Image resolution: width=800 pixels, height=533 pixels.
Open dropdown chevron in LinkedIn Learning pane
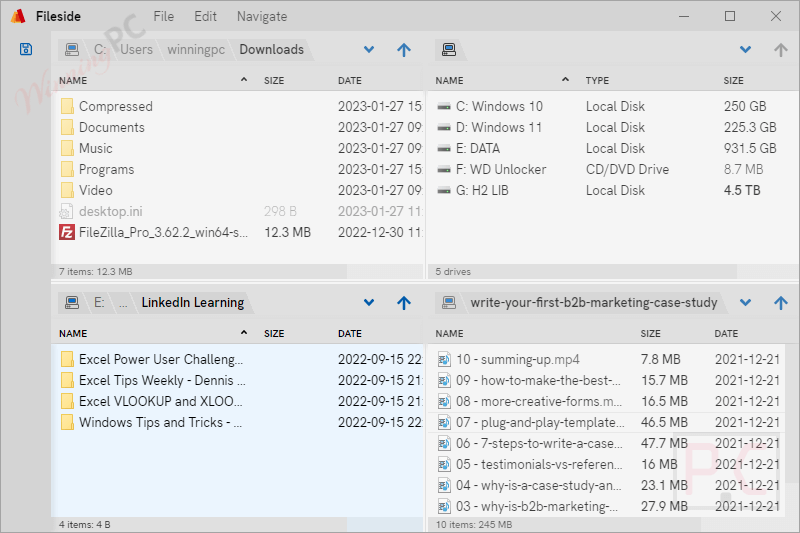[369, 302]
